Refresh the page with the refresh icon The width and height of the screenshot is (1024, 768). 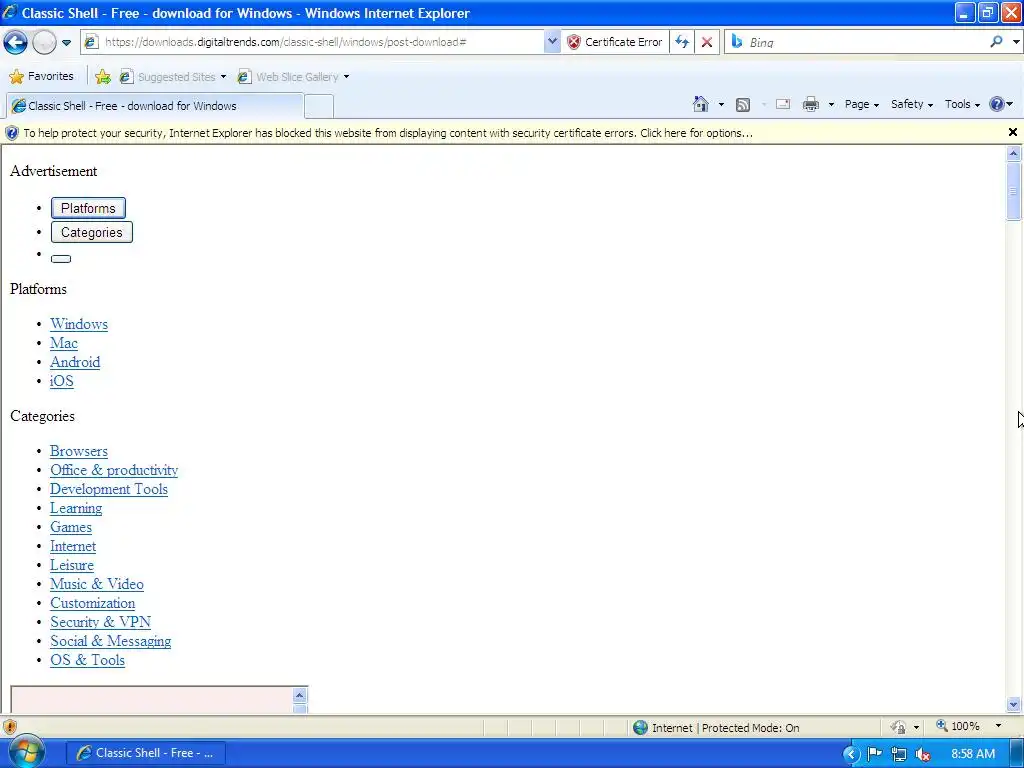[682, 42]
